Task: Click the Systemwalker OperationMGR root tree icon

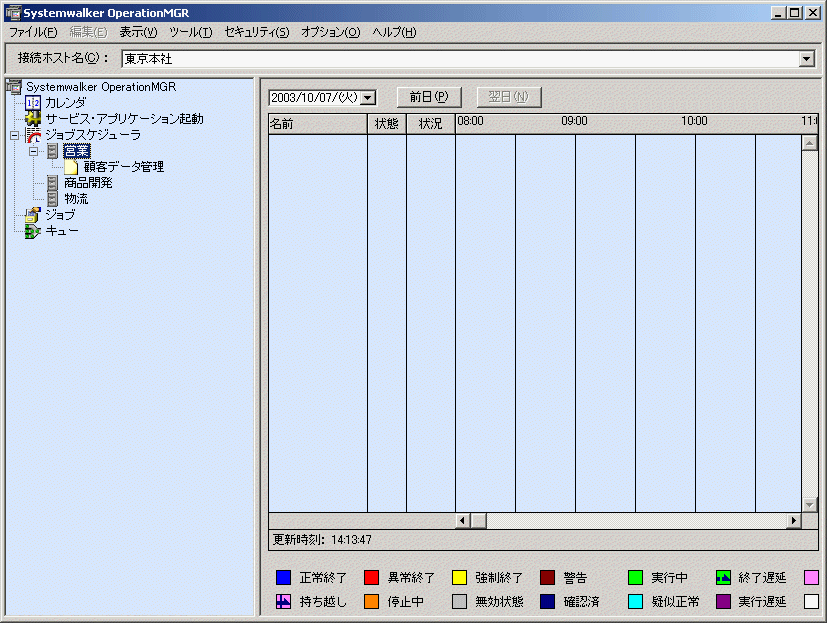Action: [14, 87]
